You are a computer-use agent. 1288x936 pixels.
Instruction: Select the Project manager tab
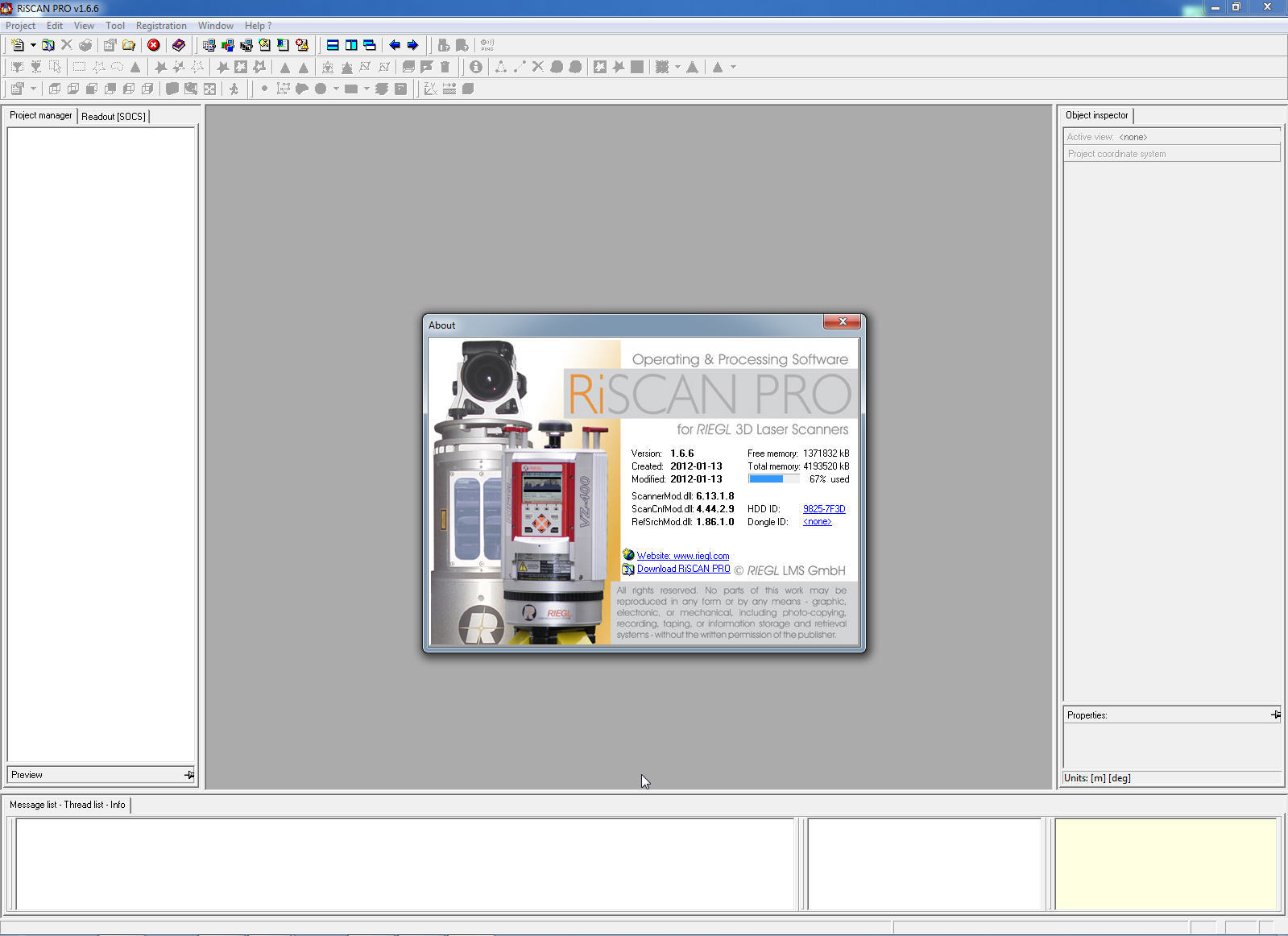point(40,115)
